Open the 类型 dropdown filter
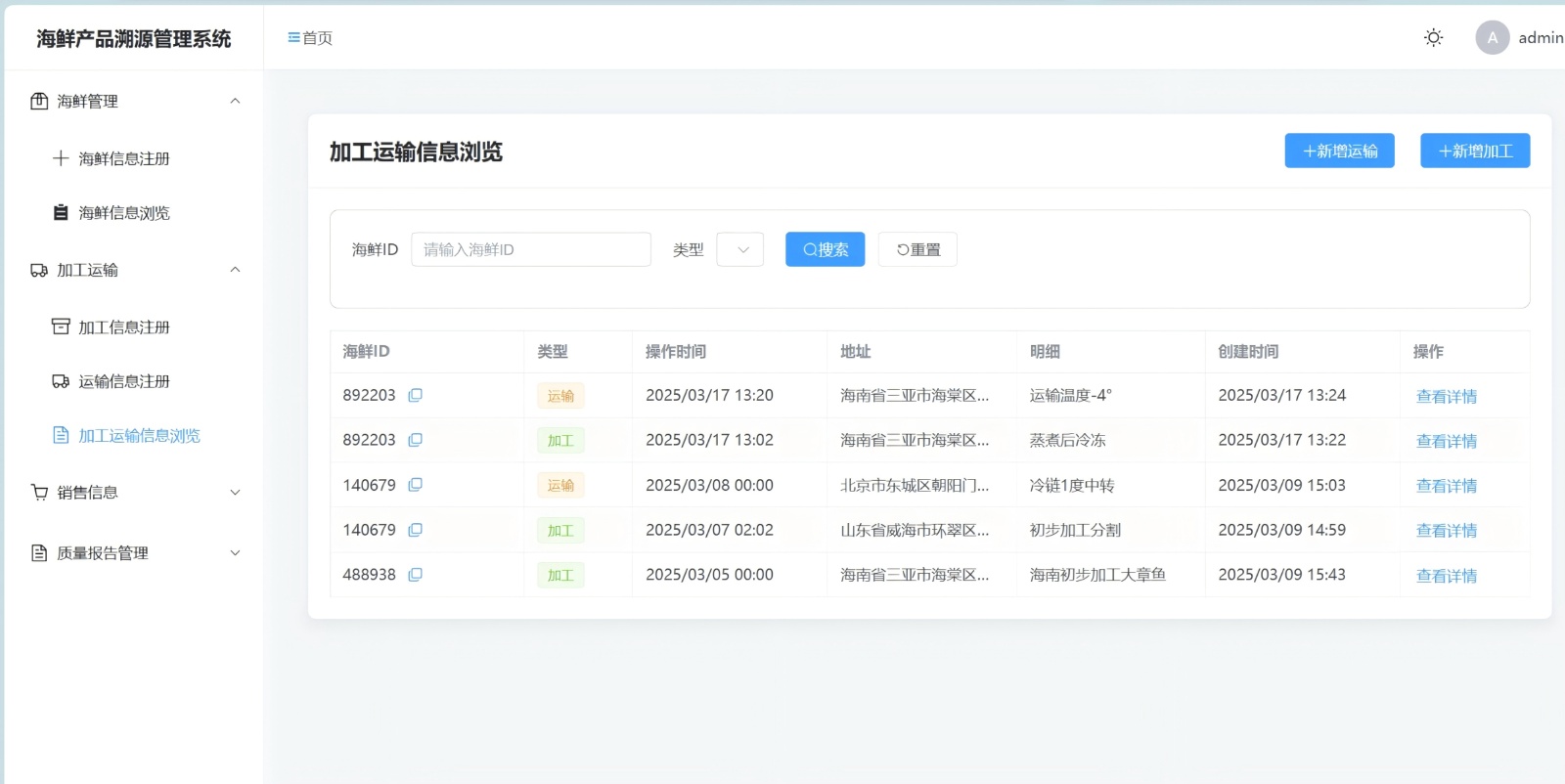Viewport: 1565px width, 784px height. (x=739, y=249)
